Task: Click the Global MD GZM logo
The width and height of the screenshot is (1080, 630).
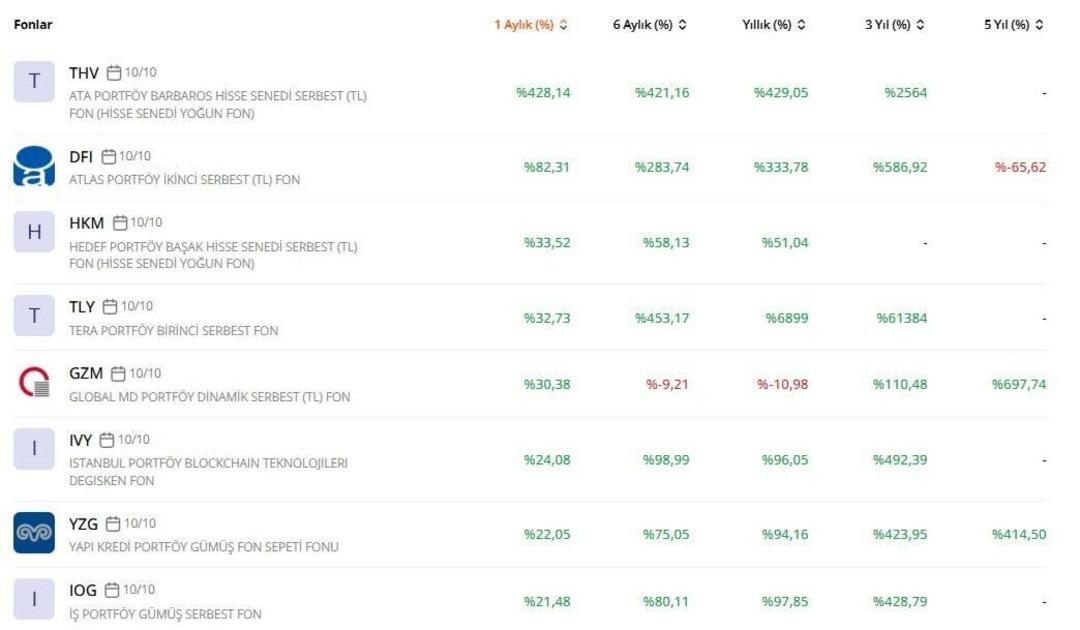Action: tap(34, 383)
